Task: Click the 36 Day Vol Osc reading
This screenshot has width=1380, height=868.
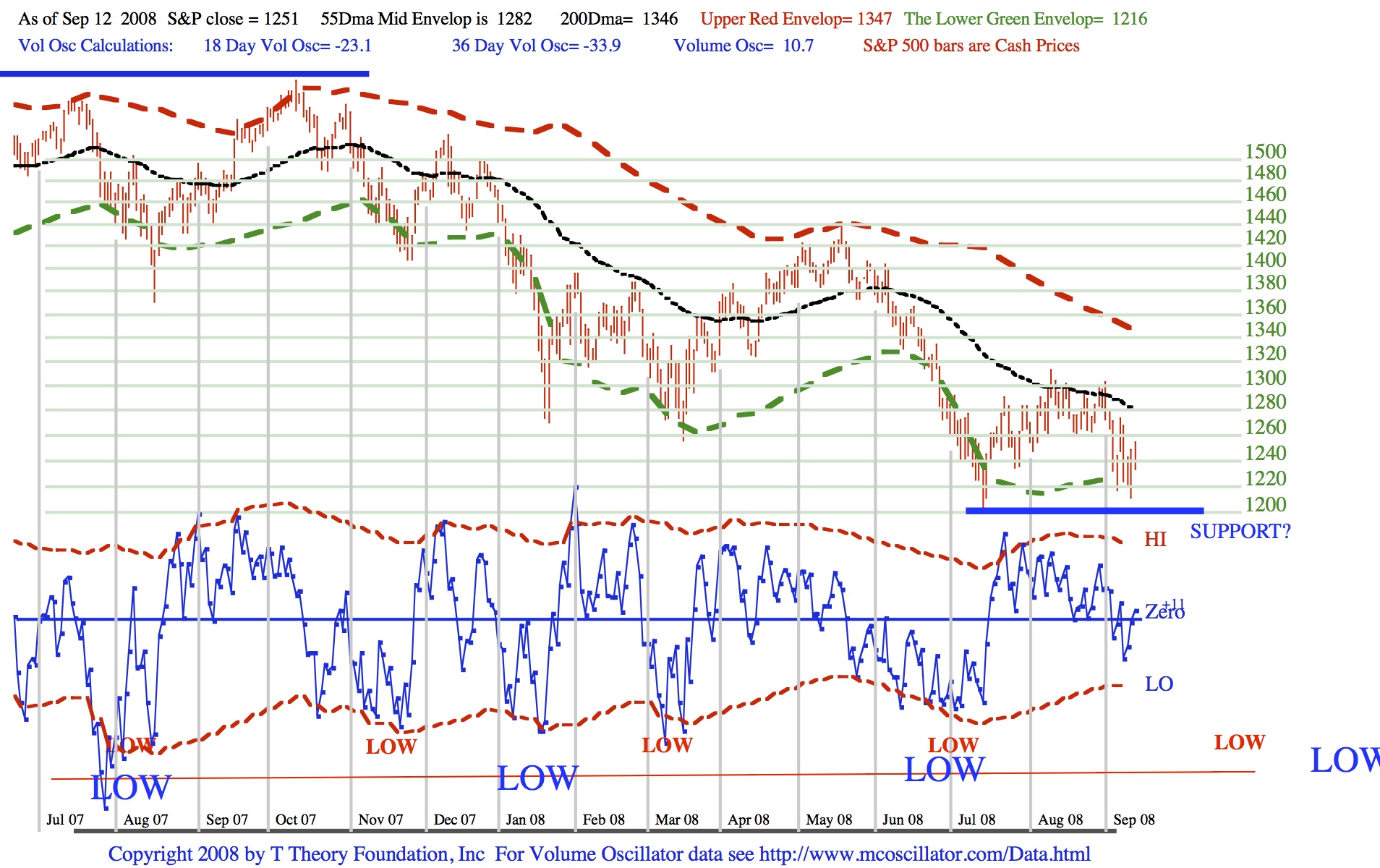Action: [536, 46]
